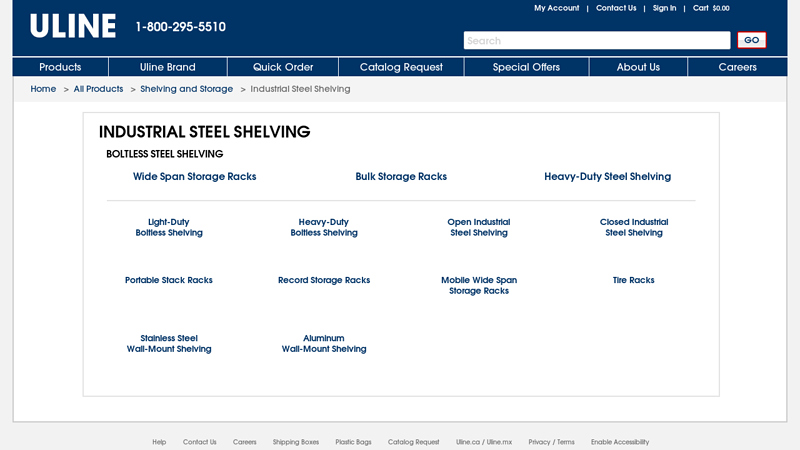Viewport: 800px width, 450px height.
Task: Click the 1-800-295-5510 phone number
Action: [x=181, y=27]
